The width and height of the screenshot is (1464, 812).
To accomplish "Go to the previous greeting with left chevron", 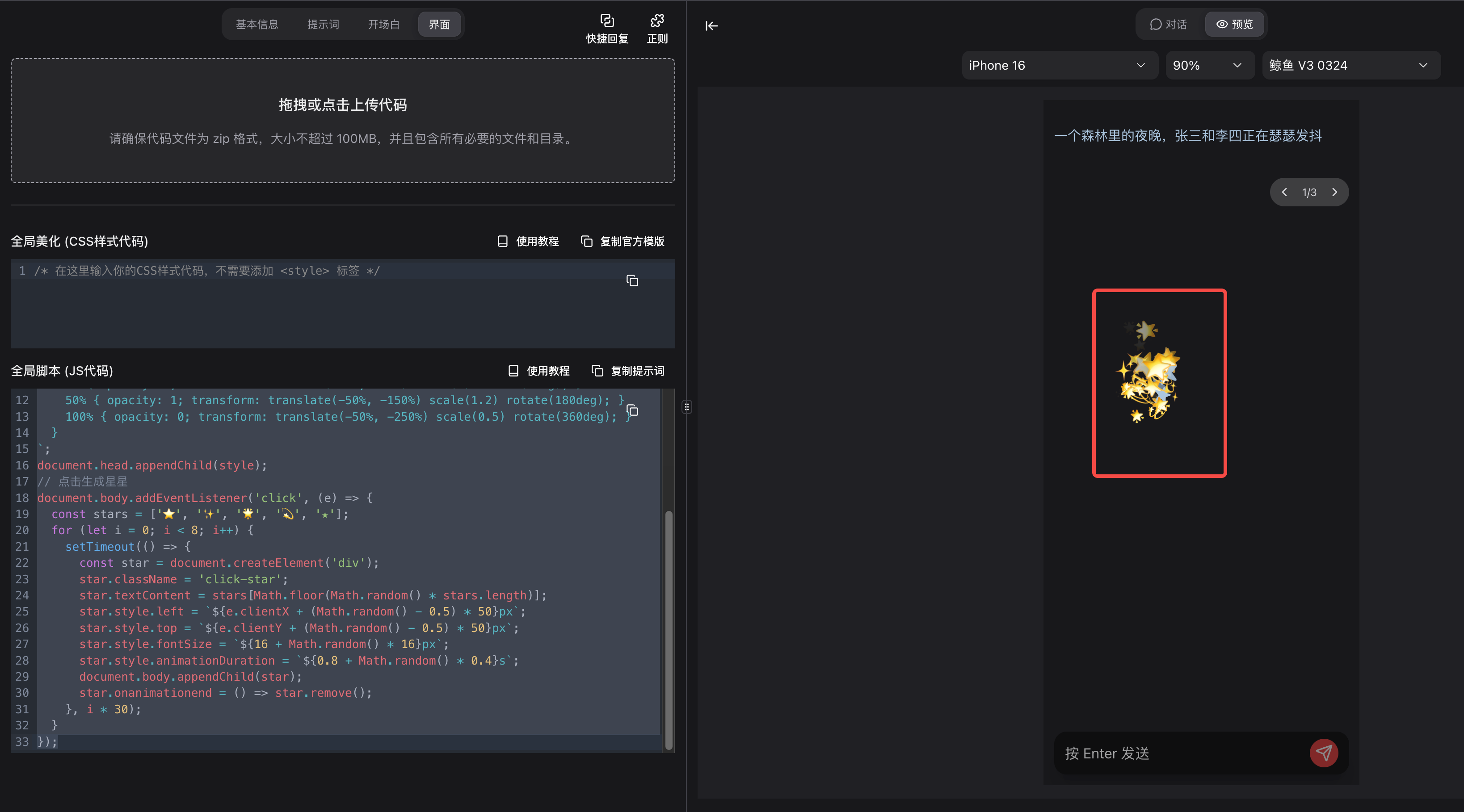I will (1284, 193).
